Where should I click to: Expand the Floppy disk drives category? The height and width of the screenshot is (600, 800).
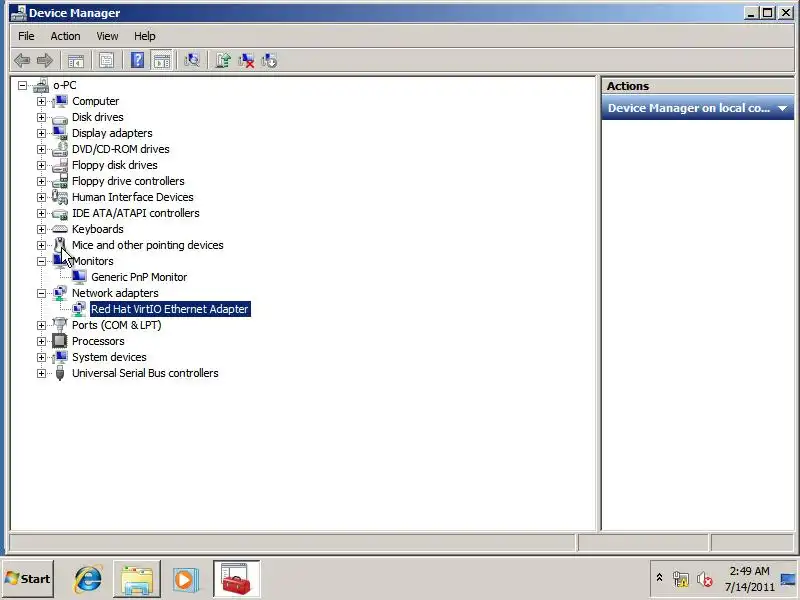(41, 165)
